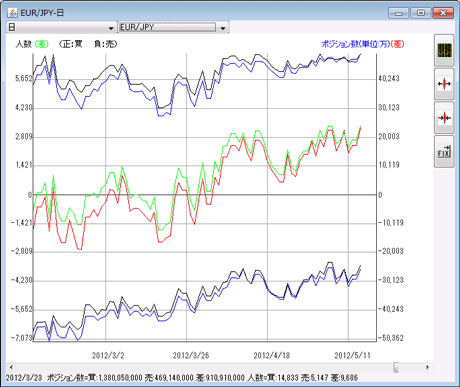Click the 負:売 legend text

104,44
